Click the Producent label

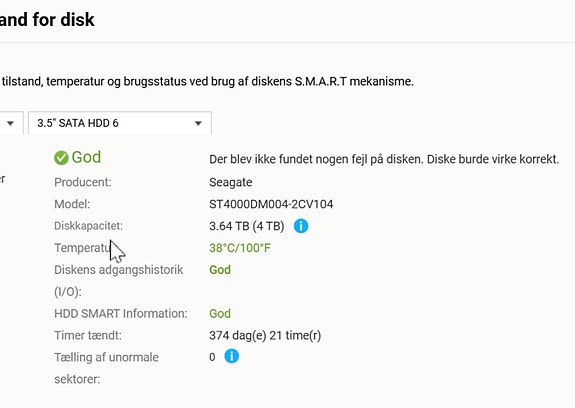click(83, 182)
